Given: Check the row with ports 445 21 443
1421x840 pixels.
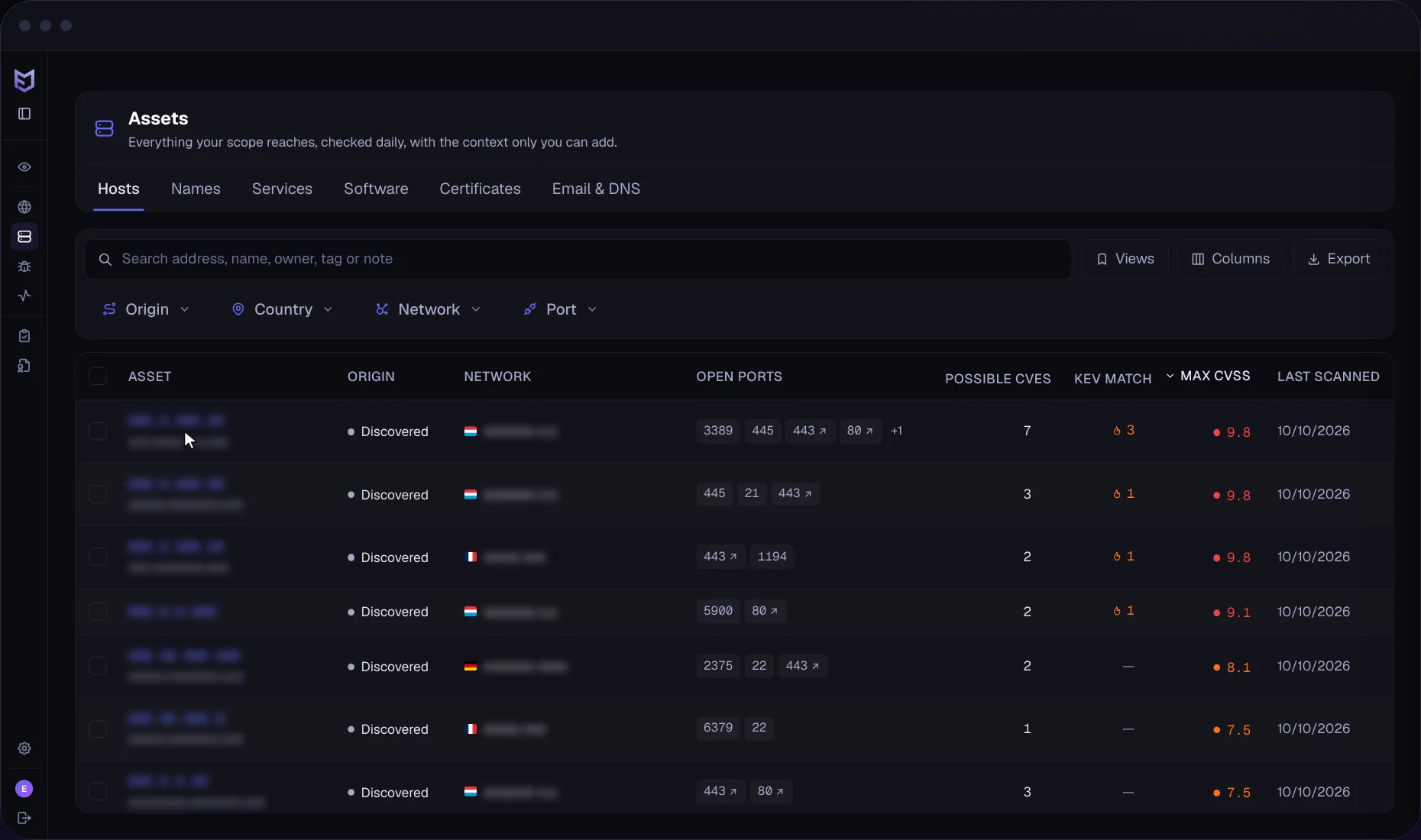Looking at the screenshot, I should pos(98,494).
